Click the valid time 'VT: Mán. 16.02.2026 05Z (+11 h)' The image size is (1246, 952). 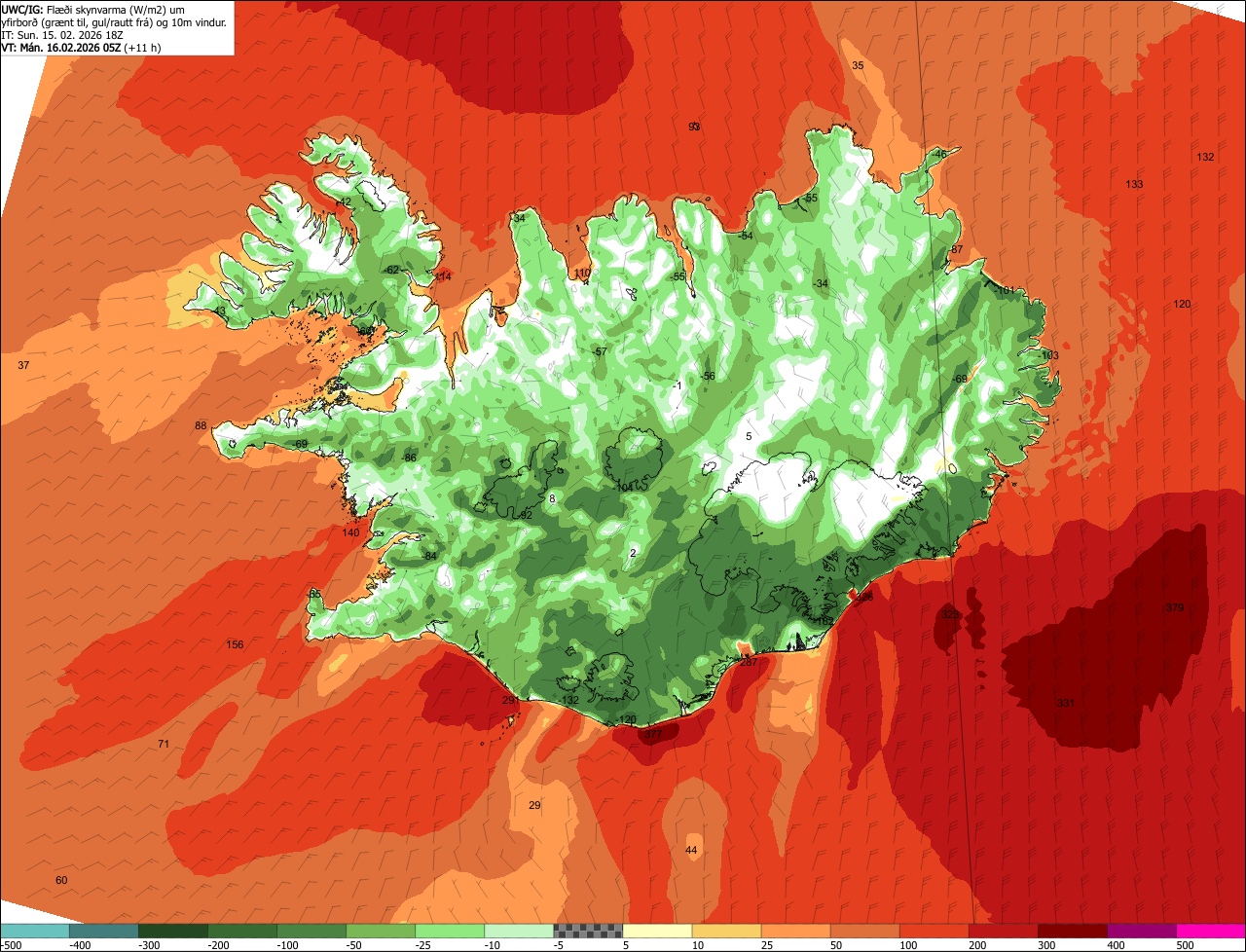click(x=81, y=47)
